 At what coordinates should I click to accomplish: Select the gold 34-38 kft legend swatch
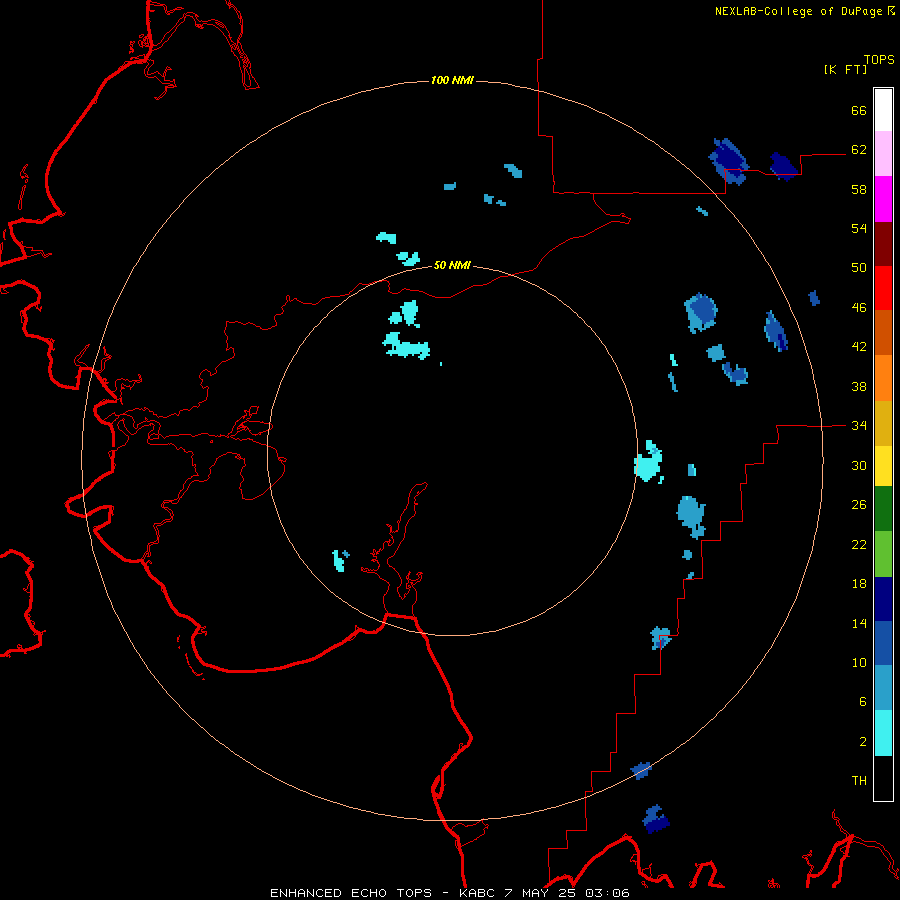point(883,424)
